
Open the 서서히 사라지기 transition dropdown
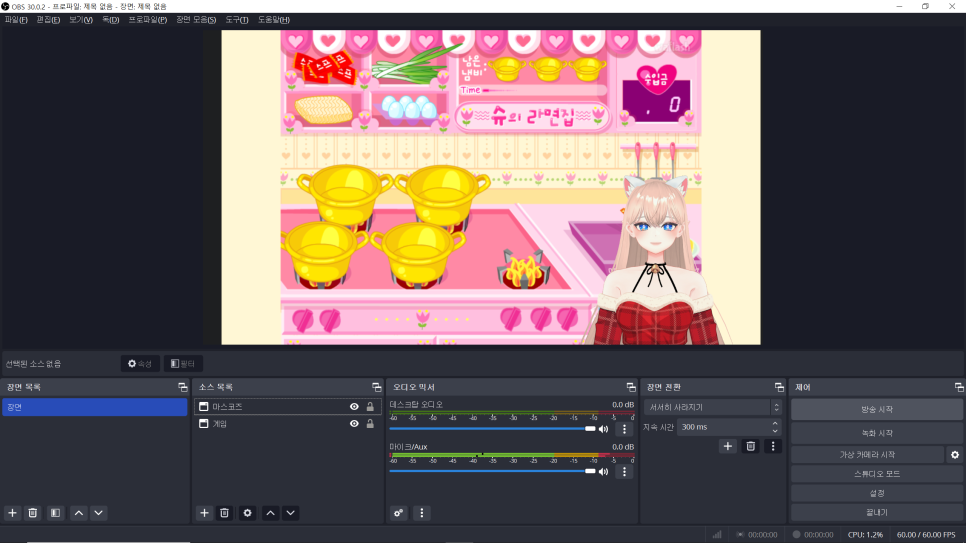click(x=713, y=407)
